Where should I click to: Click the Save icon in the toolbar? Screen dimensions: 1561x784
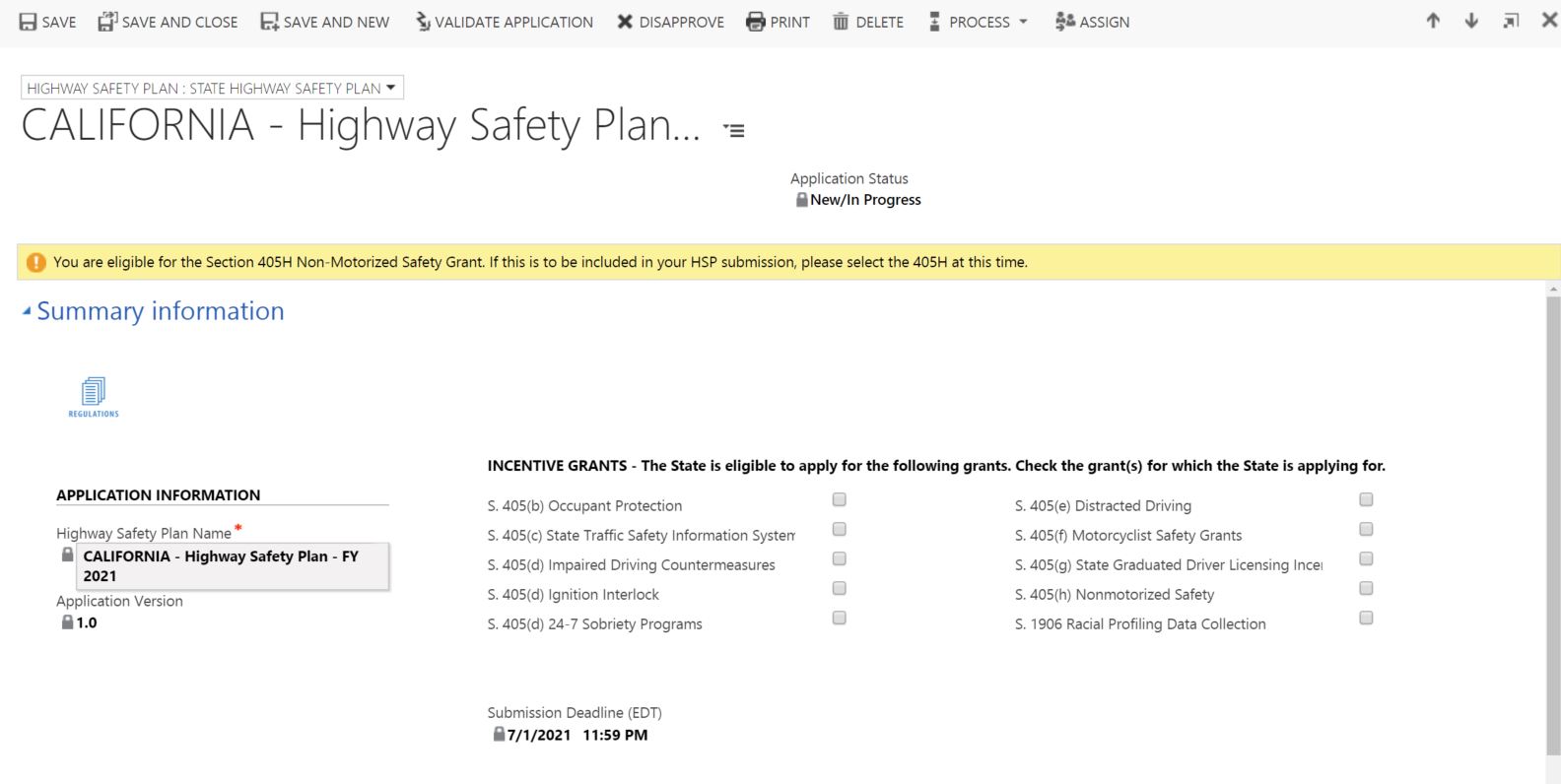tap(28, 22)
